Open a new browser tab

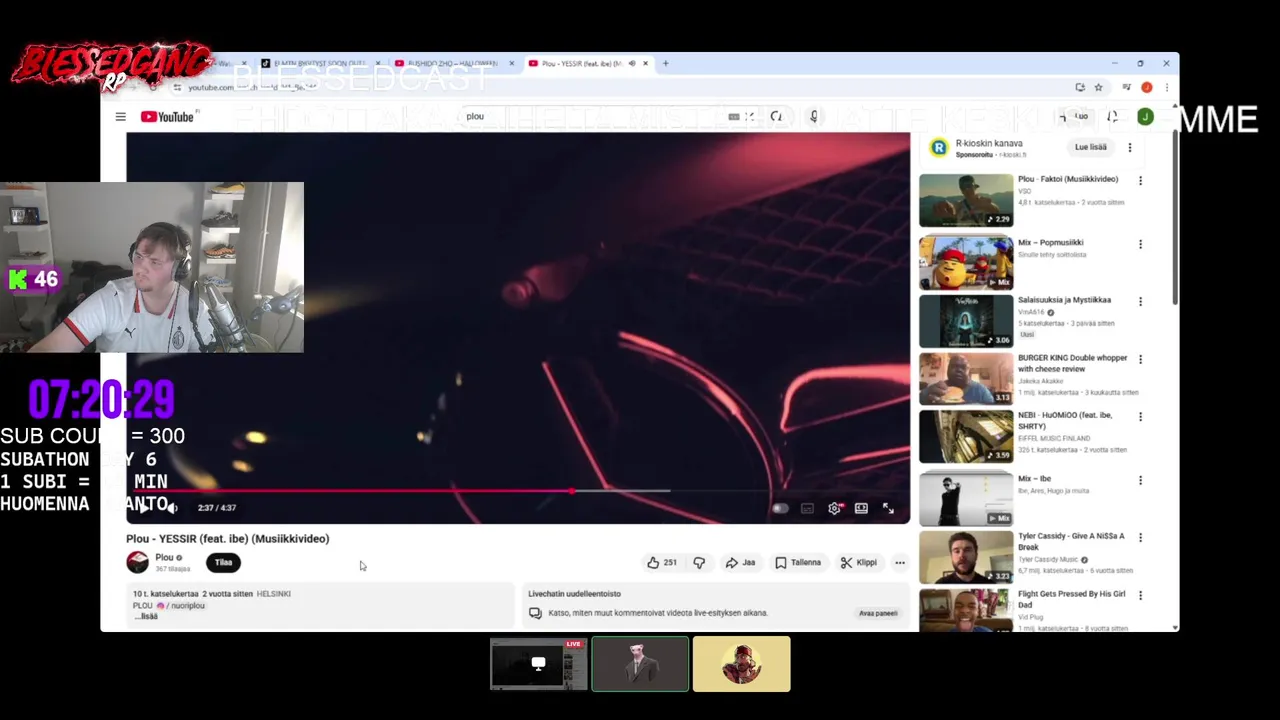[x=666, y=63]
